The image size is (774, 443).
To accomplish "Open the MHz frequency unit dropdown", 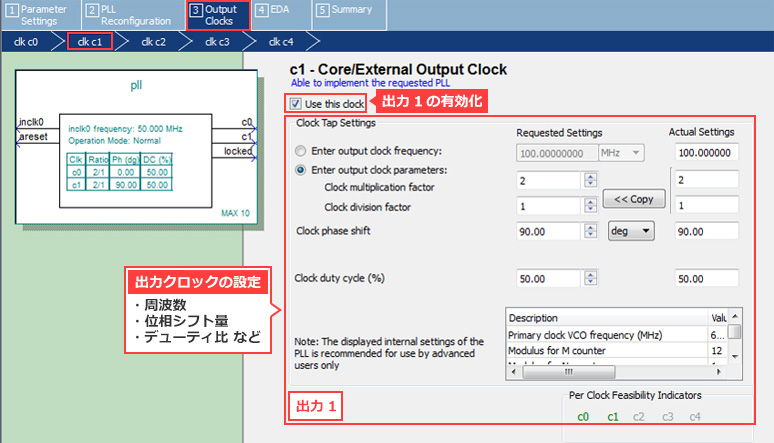I will pyautogui.click(x=621, y=153).
